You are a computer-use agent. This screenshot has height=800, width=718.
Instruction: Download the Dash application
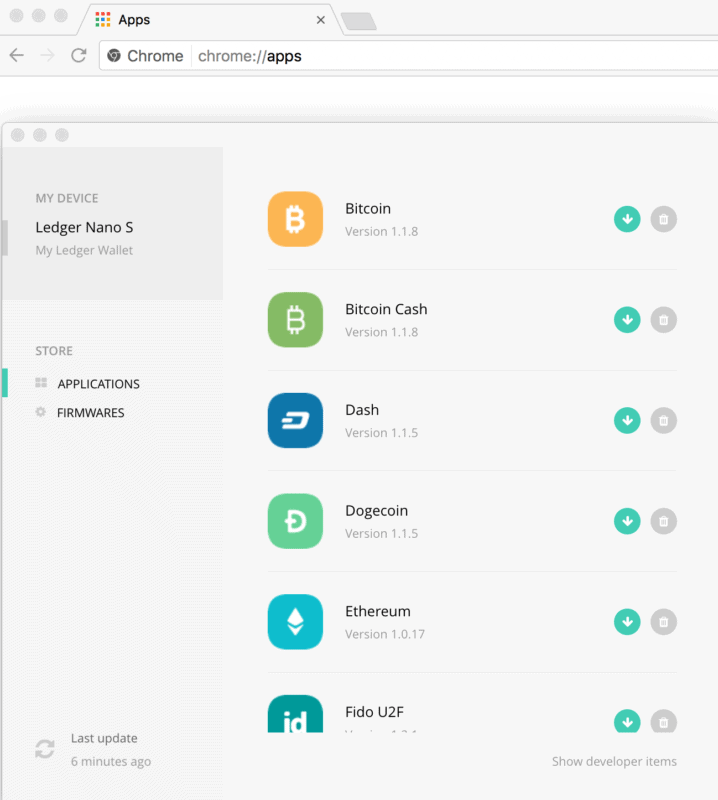627,420
